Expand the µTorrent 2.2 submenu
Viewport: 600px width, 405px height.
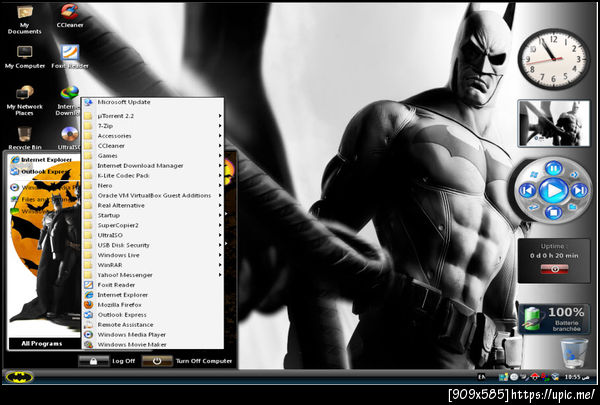(153, 116)
